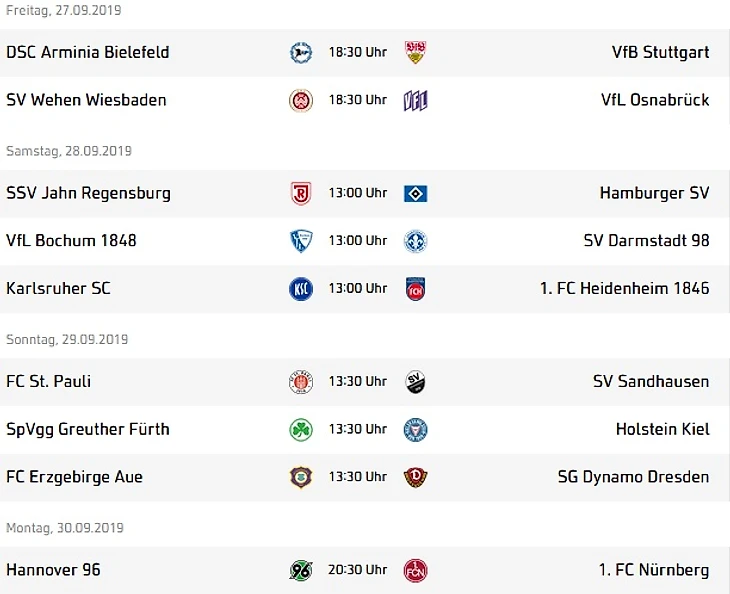This screenshot has height=594, width=730.
Task: Open the VfL Osnabrück purple logo
Action: [x=415, y=101]
